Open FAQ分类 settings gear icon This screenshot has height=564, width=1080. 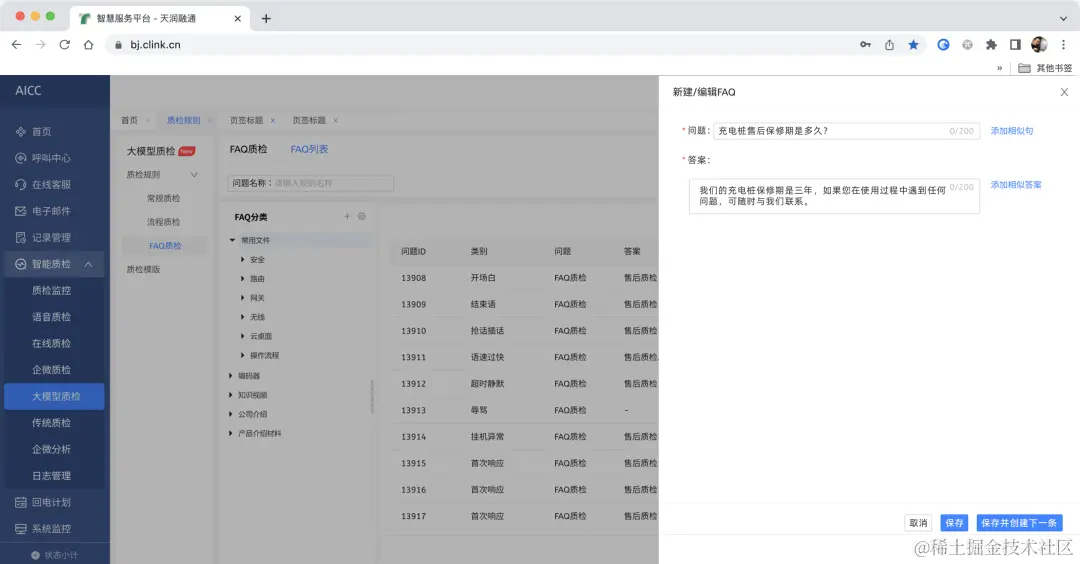pyautogui.click(x=362, y=216)
